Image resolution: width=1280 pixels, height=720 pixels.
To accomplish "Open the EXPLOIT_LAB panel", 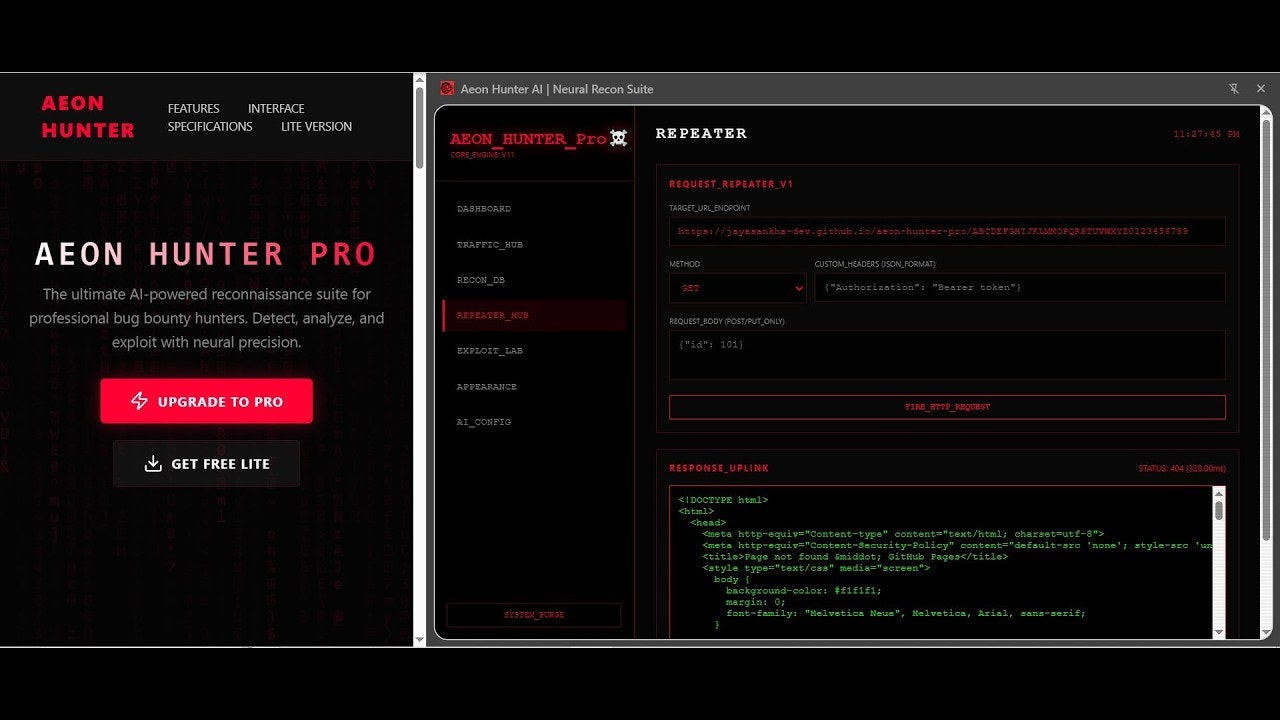I will pyautogui.click(x=489, y=350).
